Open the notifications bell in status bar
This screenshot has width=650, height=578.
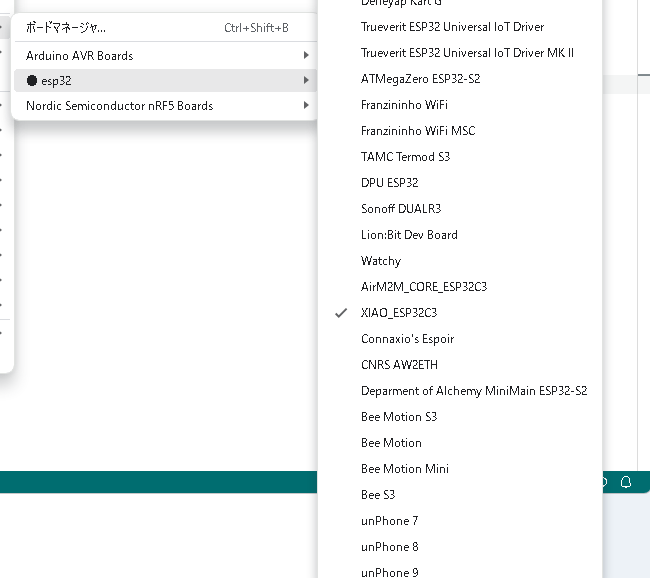coord(626,482)
